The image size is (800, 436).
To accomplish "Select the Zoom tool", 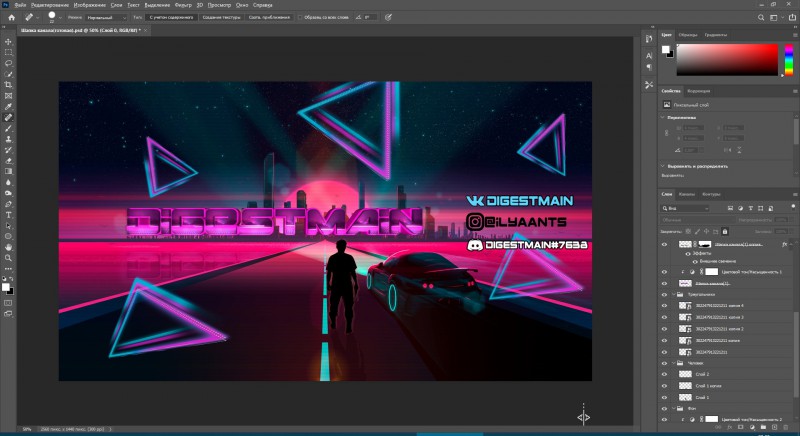I will tap(8, 258).
